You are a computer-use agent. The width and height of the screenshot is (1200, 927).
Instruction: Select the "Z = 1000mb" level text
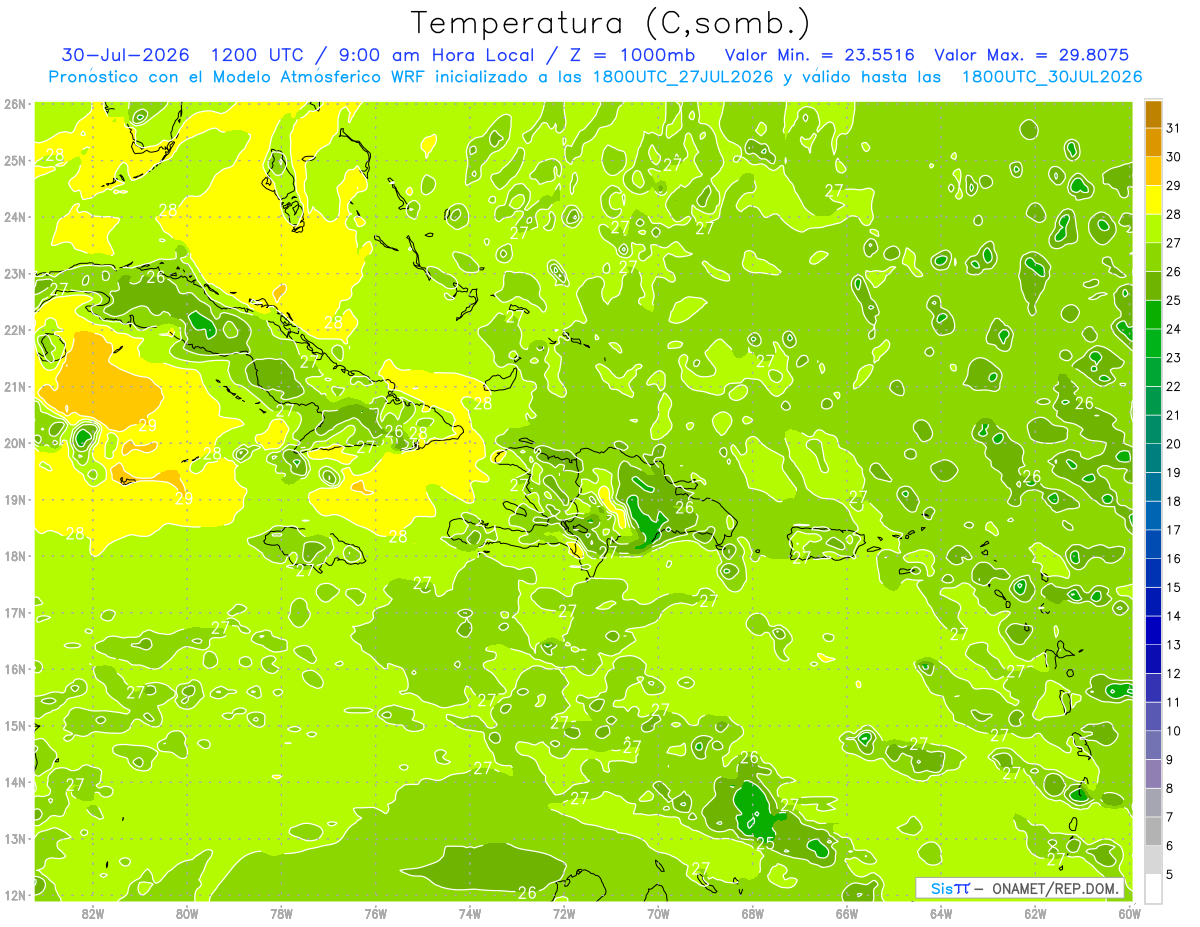[631, 55]
